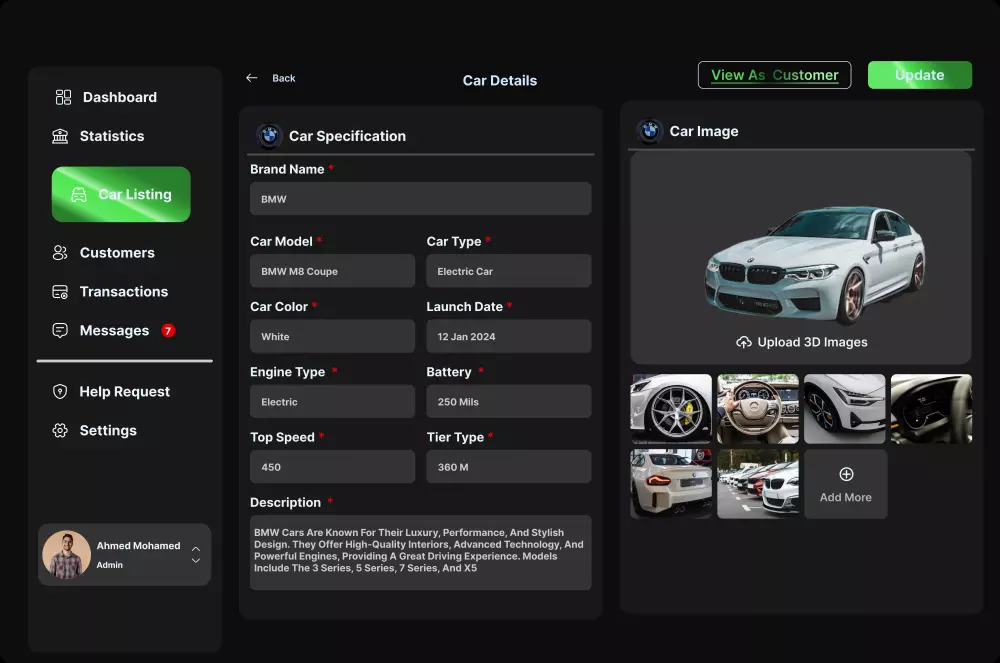
Task: Open the wheel with yellow caliper thumbnail
Action: (671, 409)
